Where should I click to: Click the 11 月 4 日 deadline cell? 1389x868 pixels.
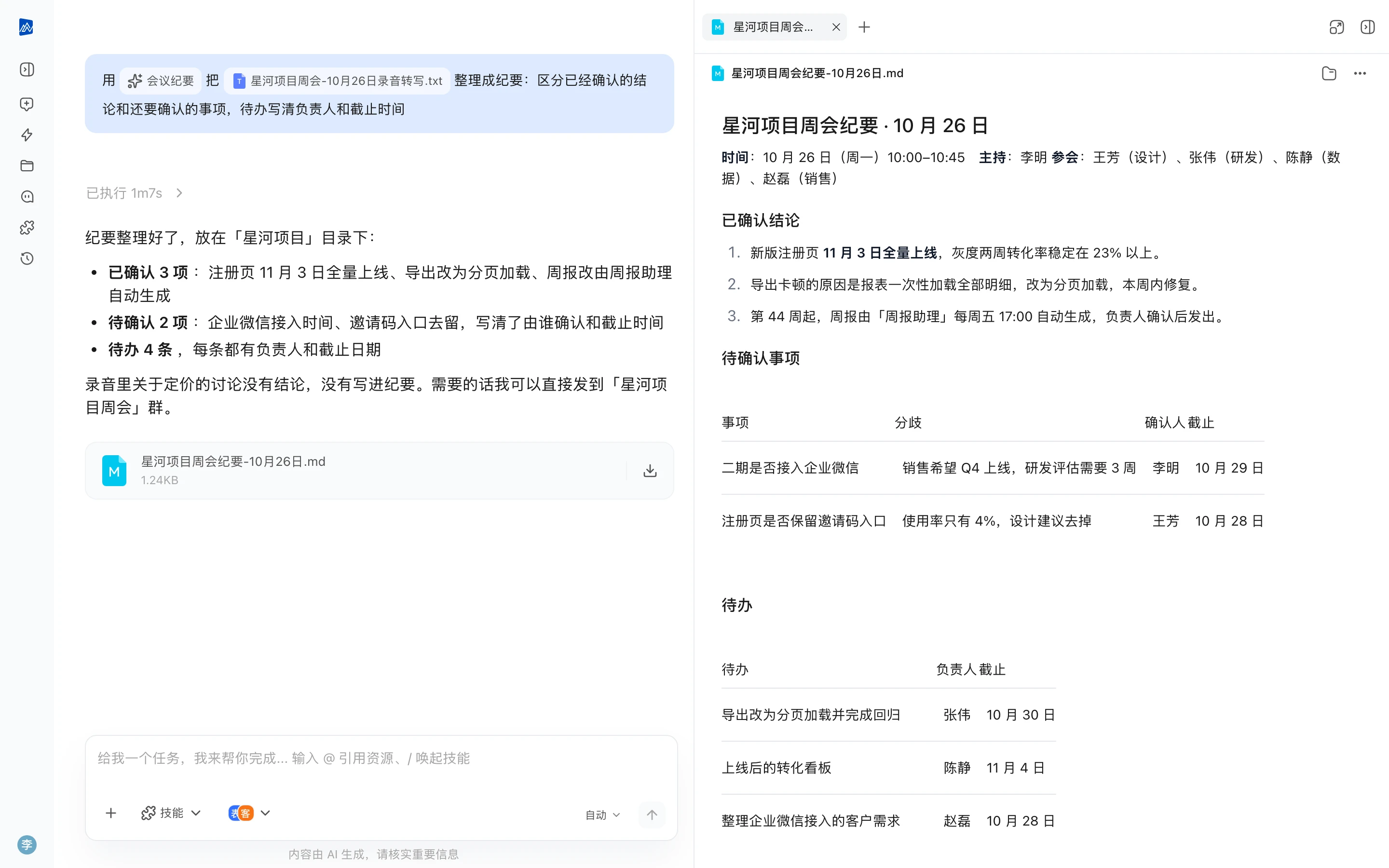click(x=1015, y=768)
